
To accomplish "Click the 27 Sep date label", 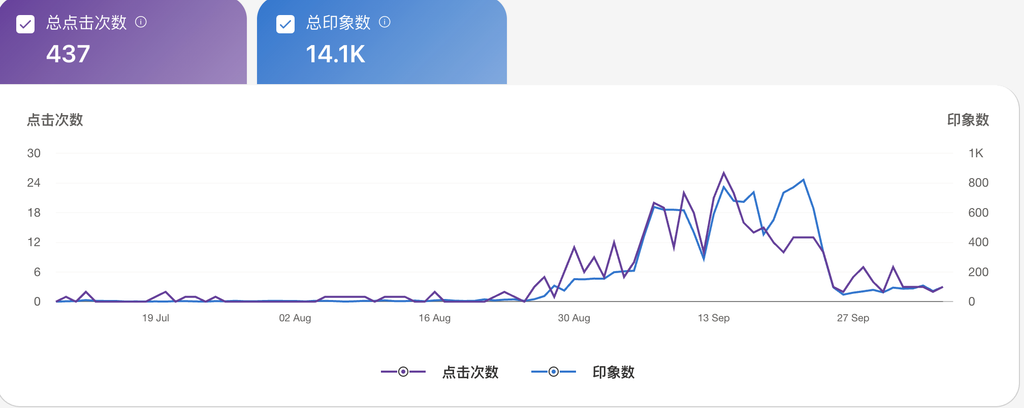I will [853, 319].
